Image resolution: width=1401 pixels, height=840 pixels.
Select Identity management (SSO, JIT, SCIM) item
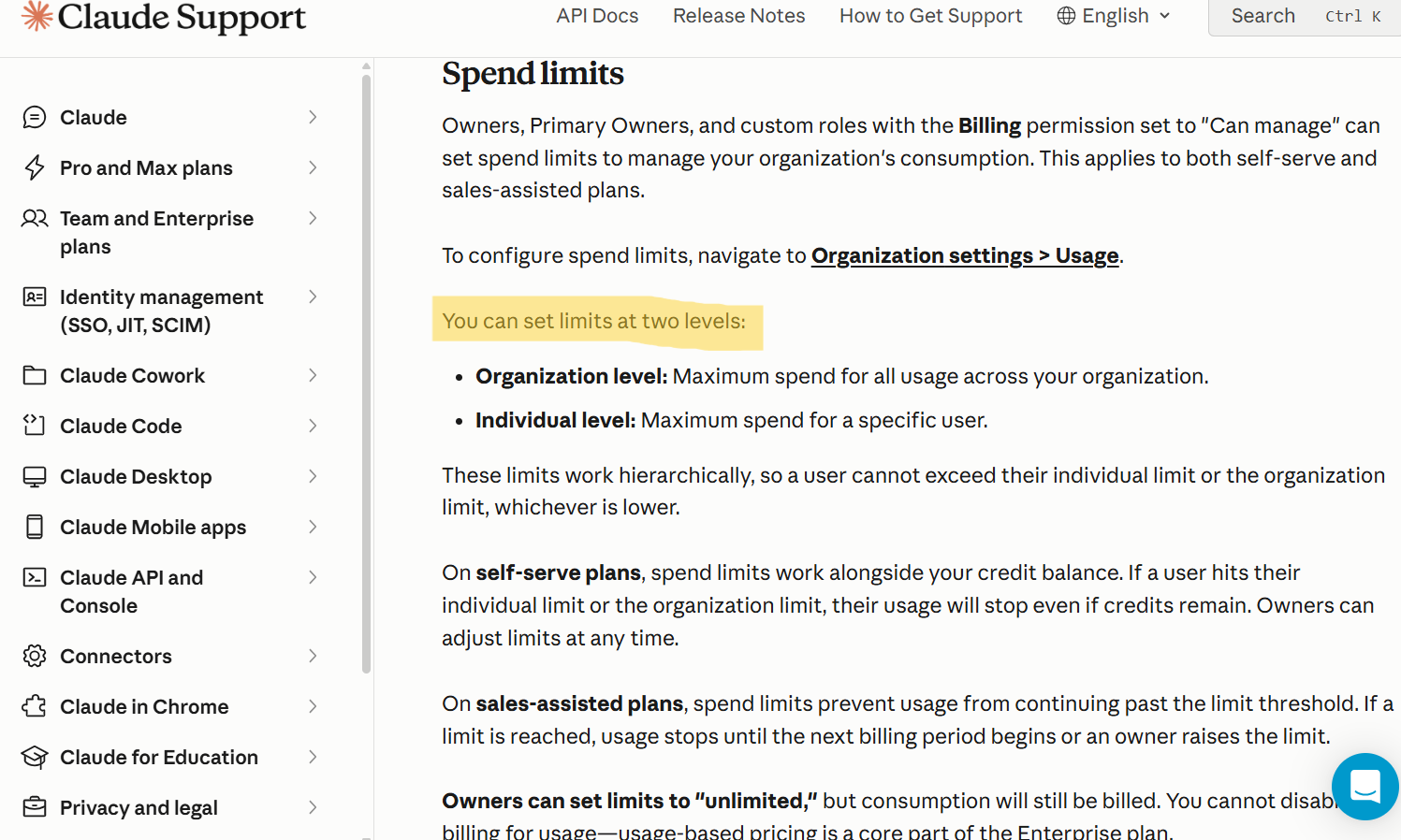point(161,311)
